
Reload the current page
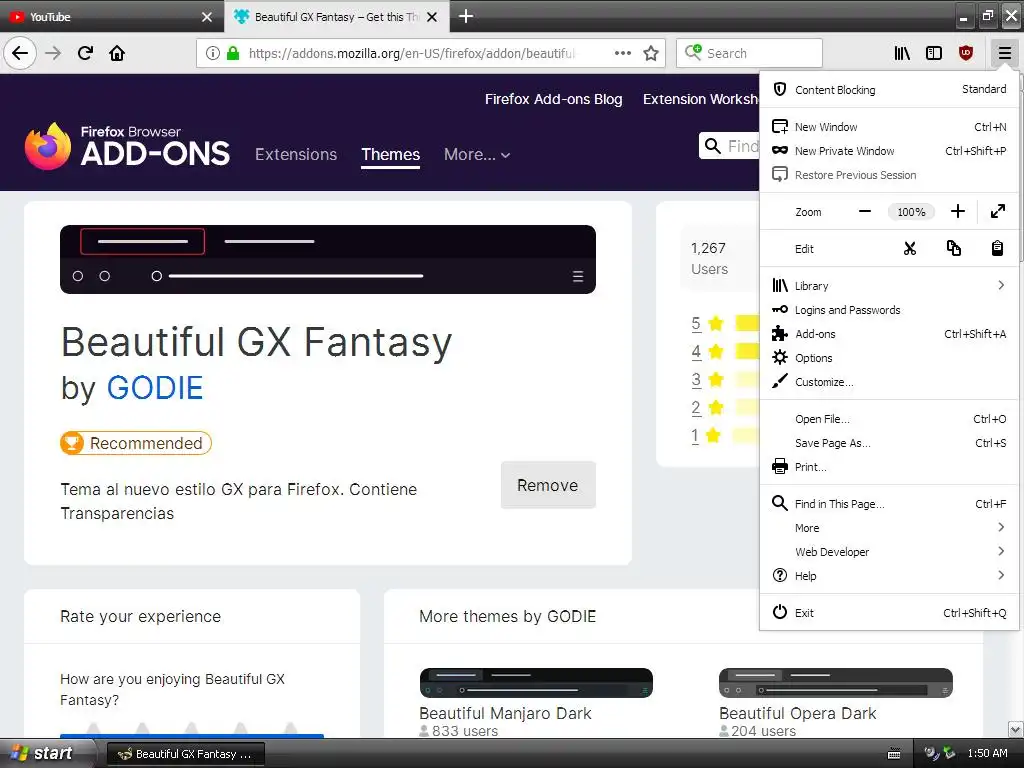[85, 53]
